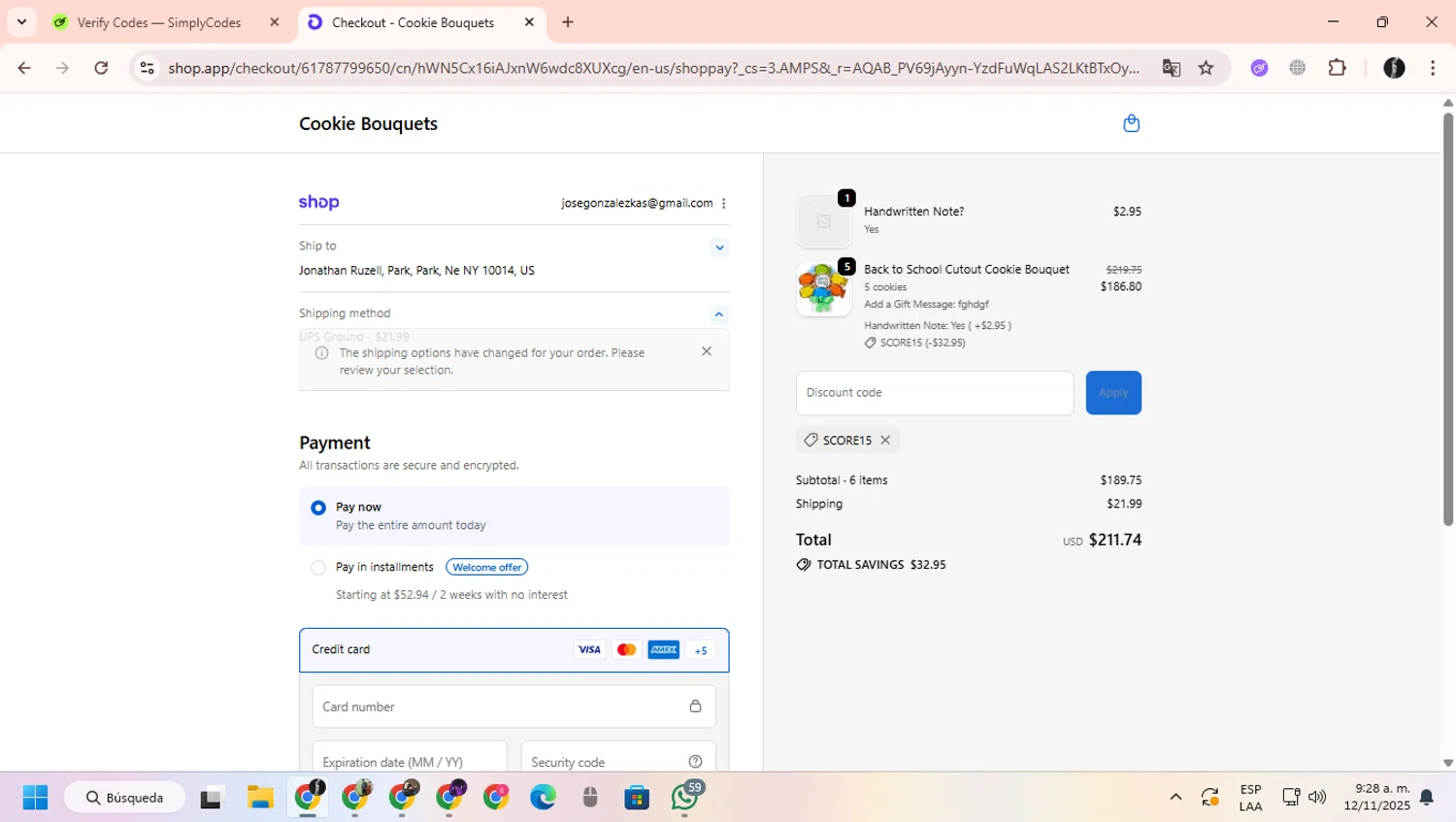Click the Cookie Bouquet product thumbnail

pos(823,289)
